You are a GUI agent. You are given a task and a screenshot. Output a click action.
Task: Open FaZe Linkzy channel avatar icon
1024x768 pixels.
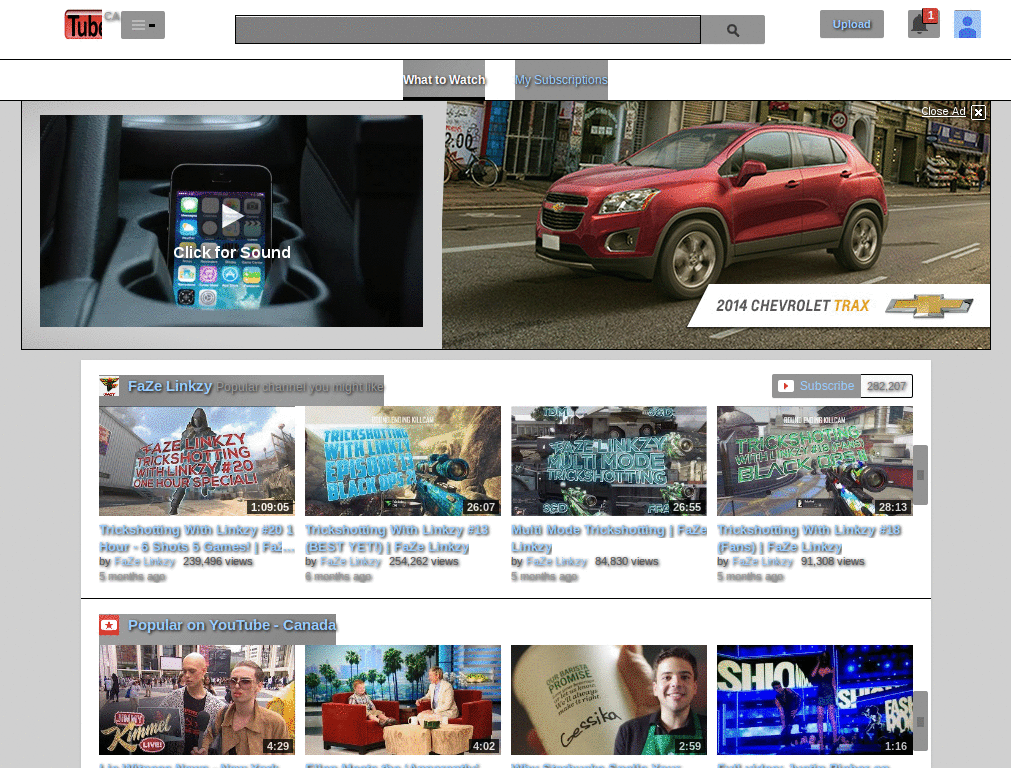coord(109,386)
